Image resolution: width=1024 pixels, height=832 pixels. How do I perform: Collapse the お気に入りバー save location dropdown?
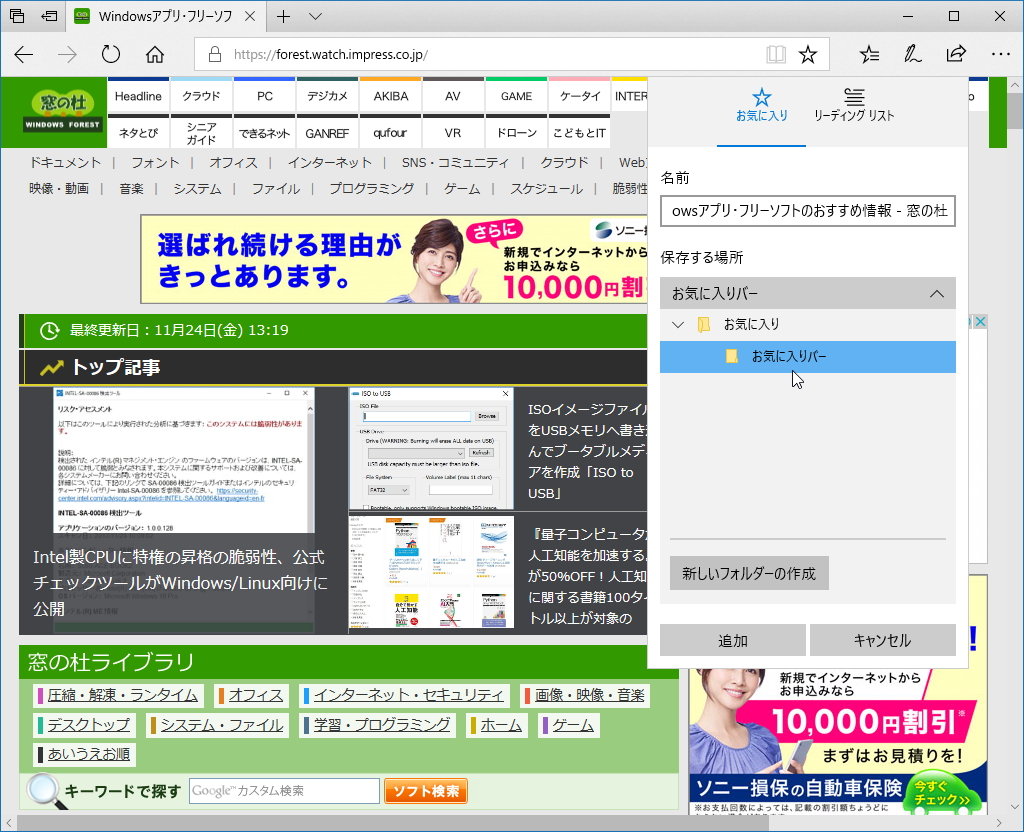click(x=937, y=293)
